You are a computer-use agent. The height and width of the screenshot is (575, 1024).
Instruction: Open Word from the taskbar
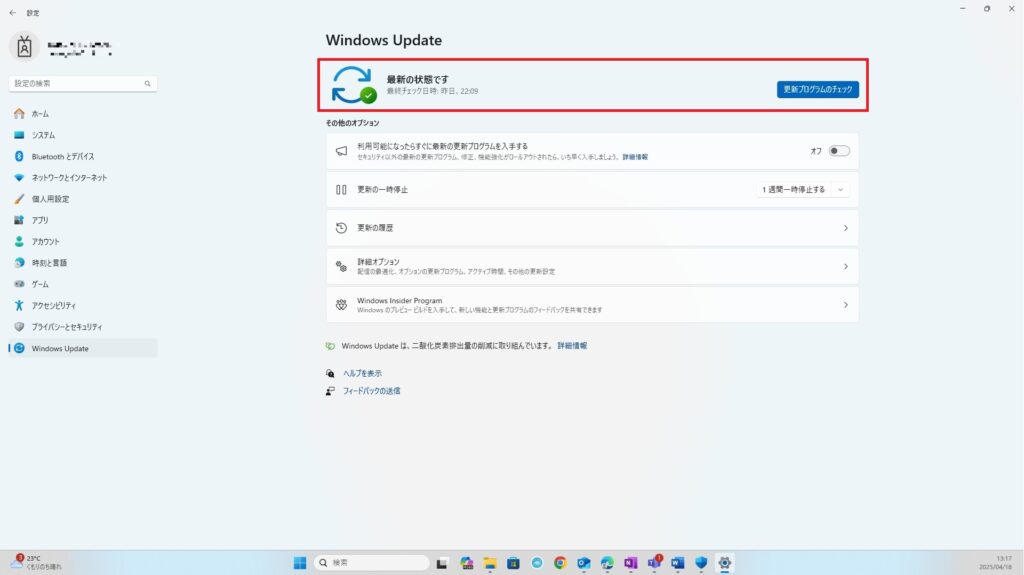677,563
